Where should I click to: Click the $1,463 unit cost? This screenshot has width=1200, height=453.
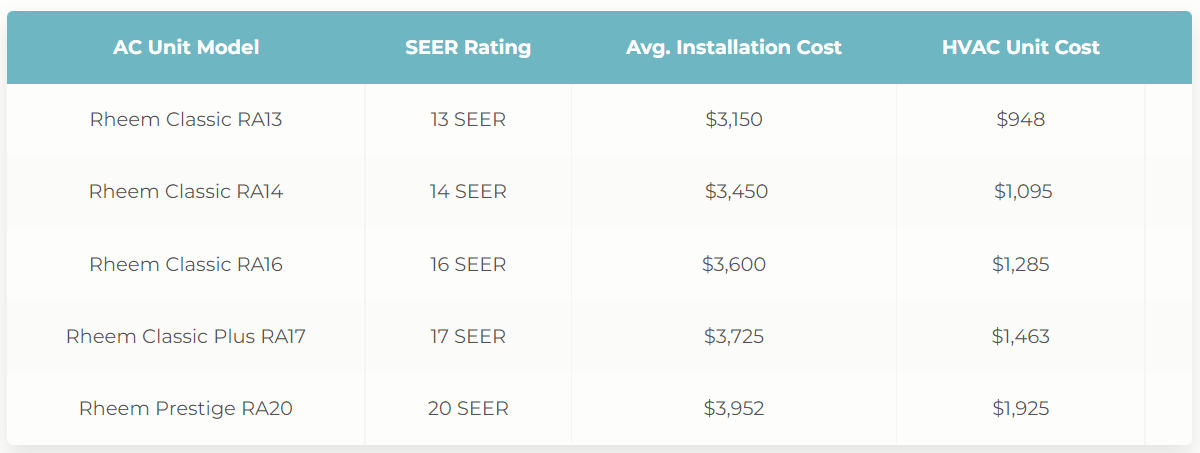click(x=1021, y=337)
